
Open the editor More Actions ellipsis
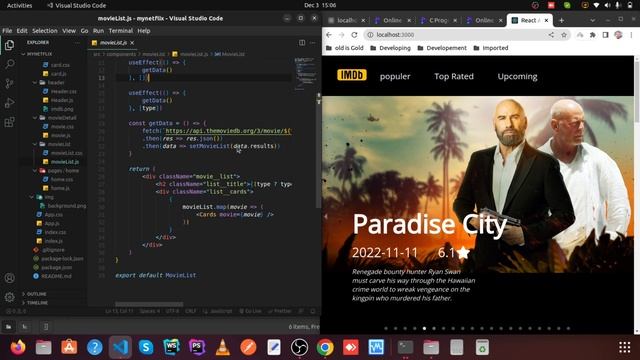(x=313, y=42)
